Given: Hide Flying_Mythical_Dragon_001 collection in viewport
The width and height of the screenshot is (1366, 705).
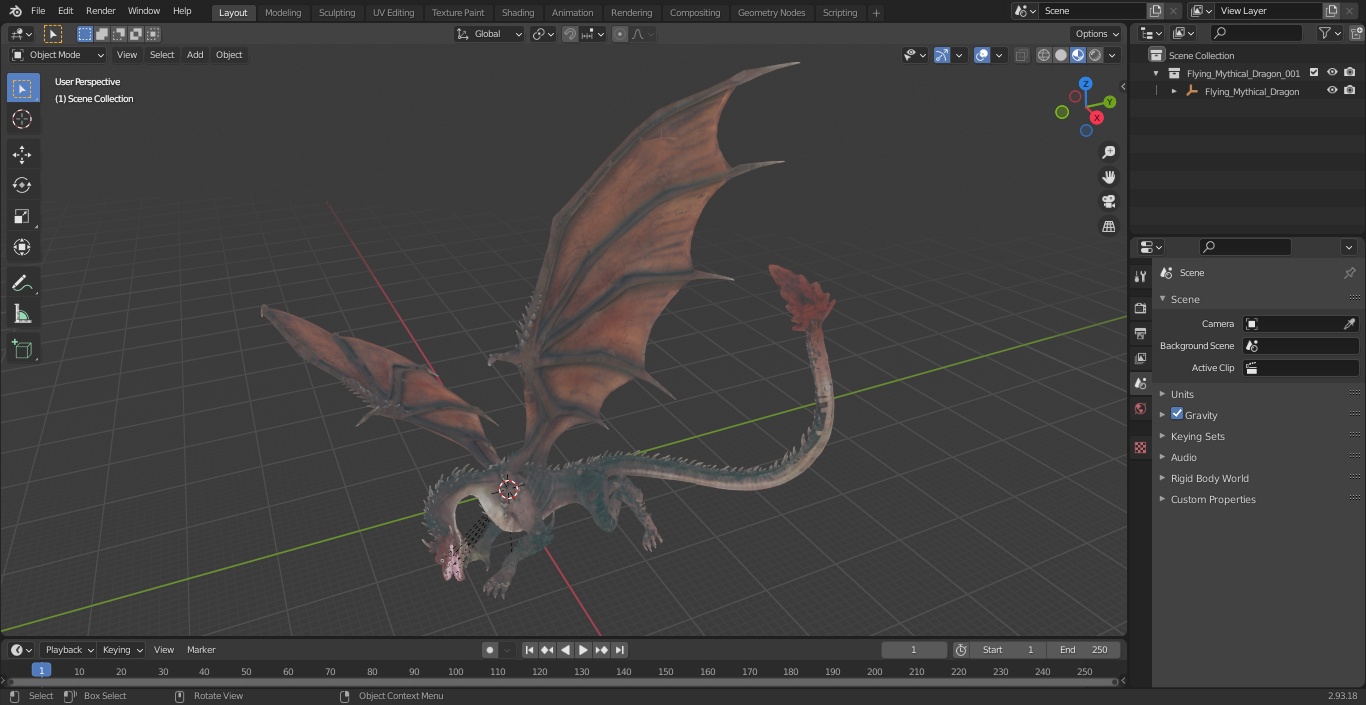Looking at the screenshot, I should click(1332, 73).
